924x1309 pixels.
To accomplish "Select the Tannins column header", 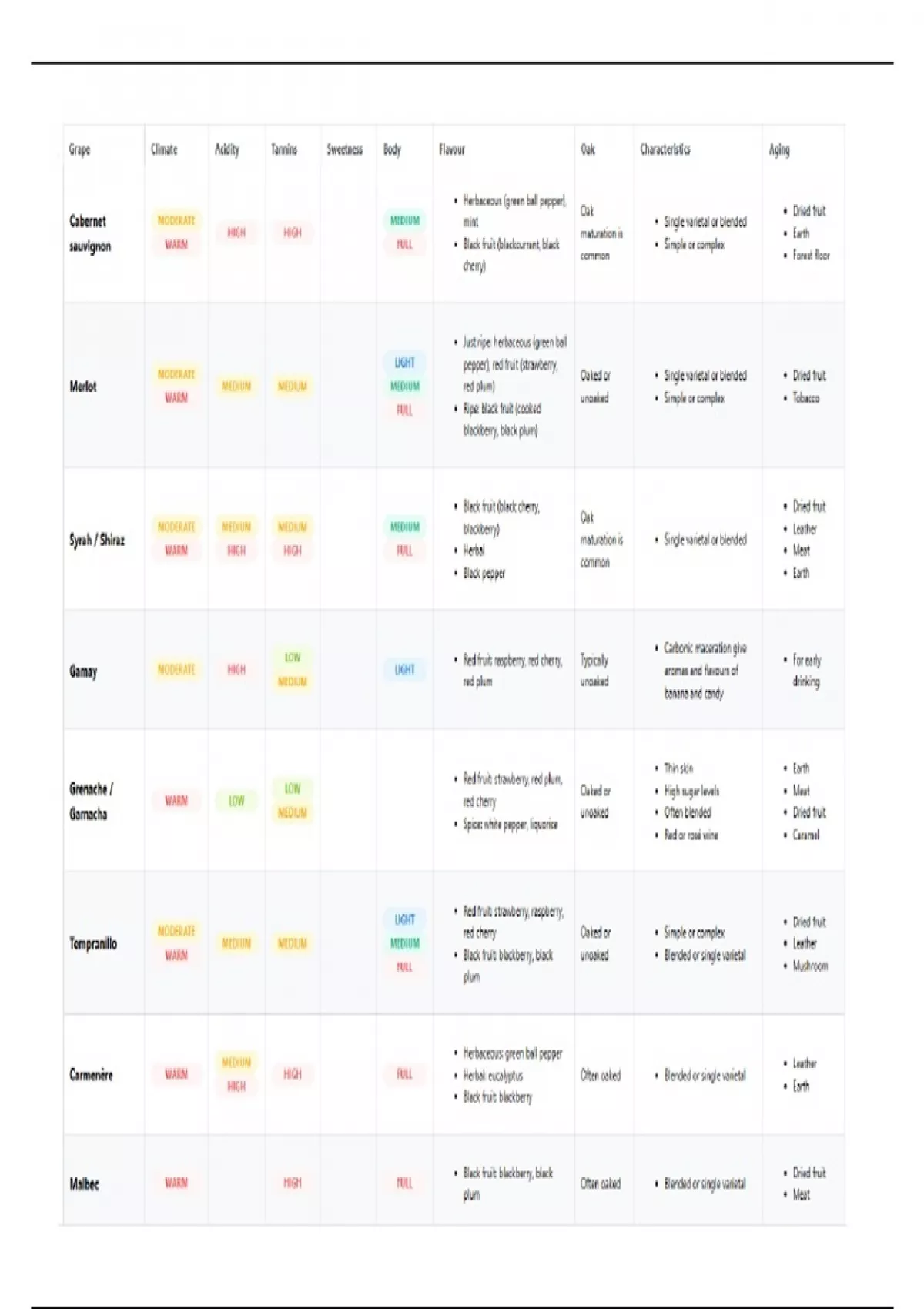I will [283, 149].
